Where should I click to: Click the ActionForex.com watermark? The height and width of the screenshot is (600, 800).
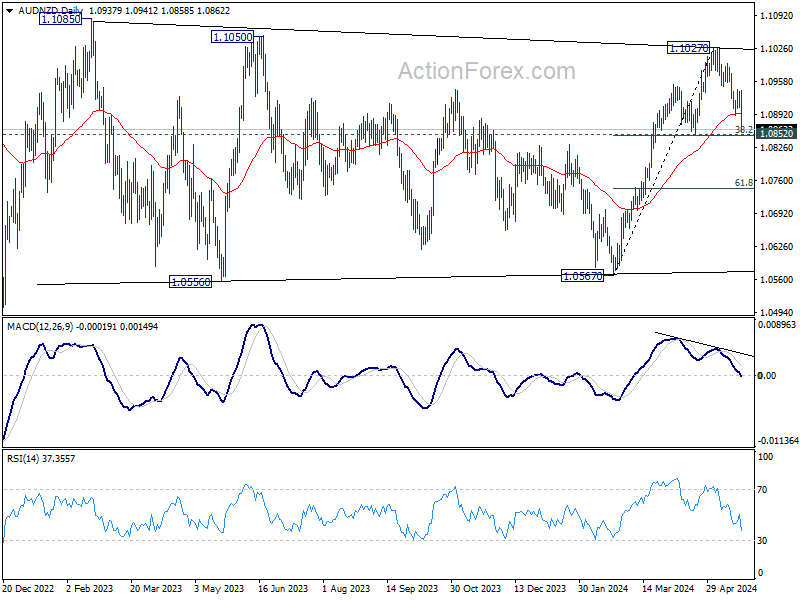(486, 71)
